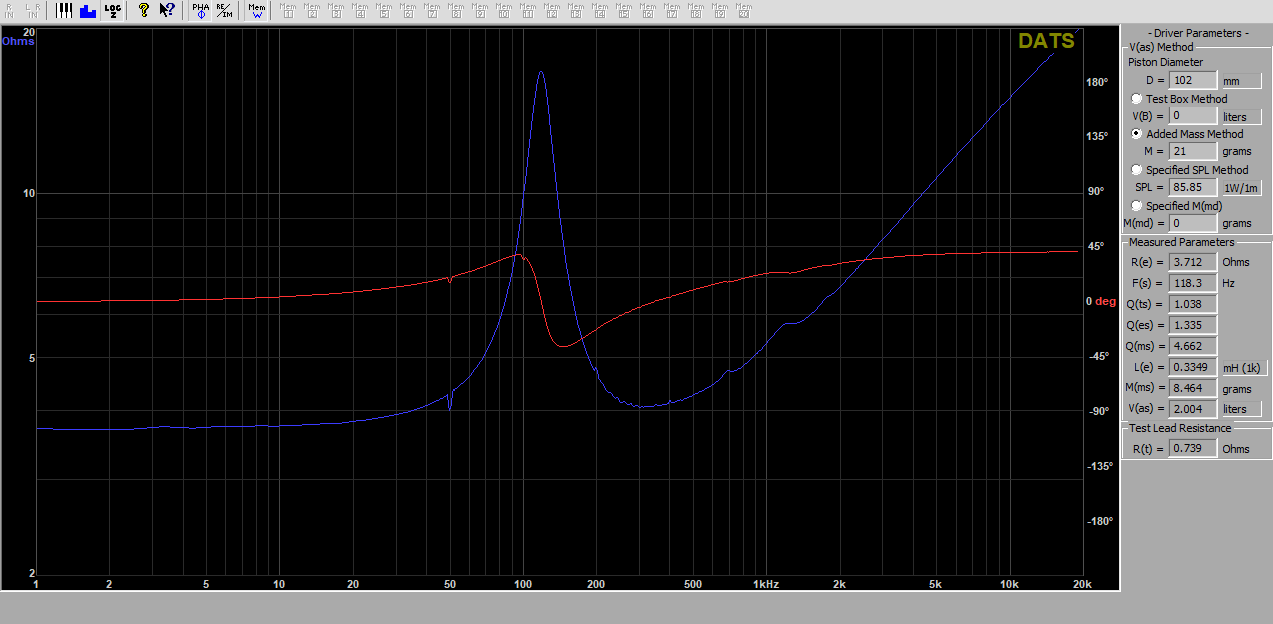The width and height of the screenshot is (1273, 624).
Task: Toggle the PHA phase display icon
Action: point(201,11)
